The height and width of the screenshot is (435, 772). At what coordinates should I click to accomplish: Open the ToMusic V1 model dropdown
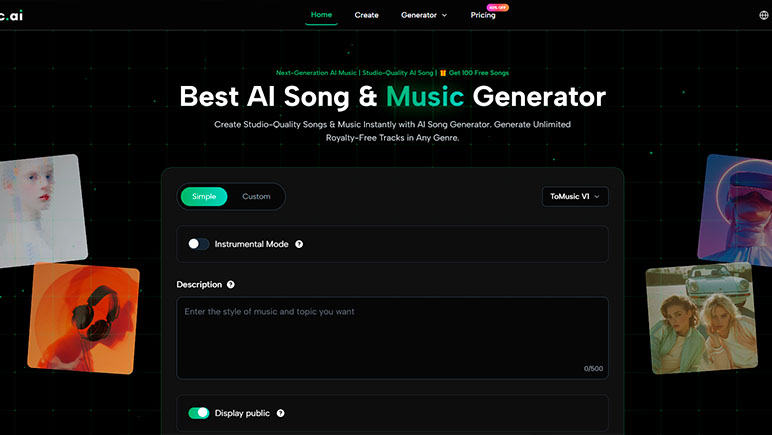(x=575, y=196)
